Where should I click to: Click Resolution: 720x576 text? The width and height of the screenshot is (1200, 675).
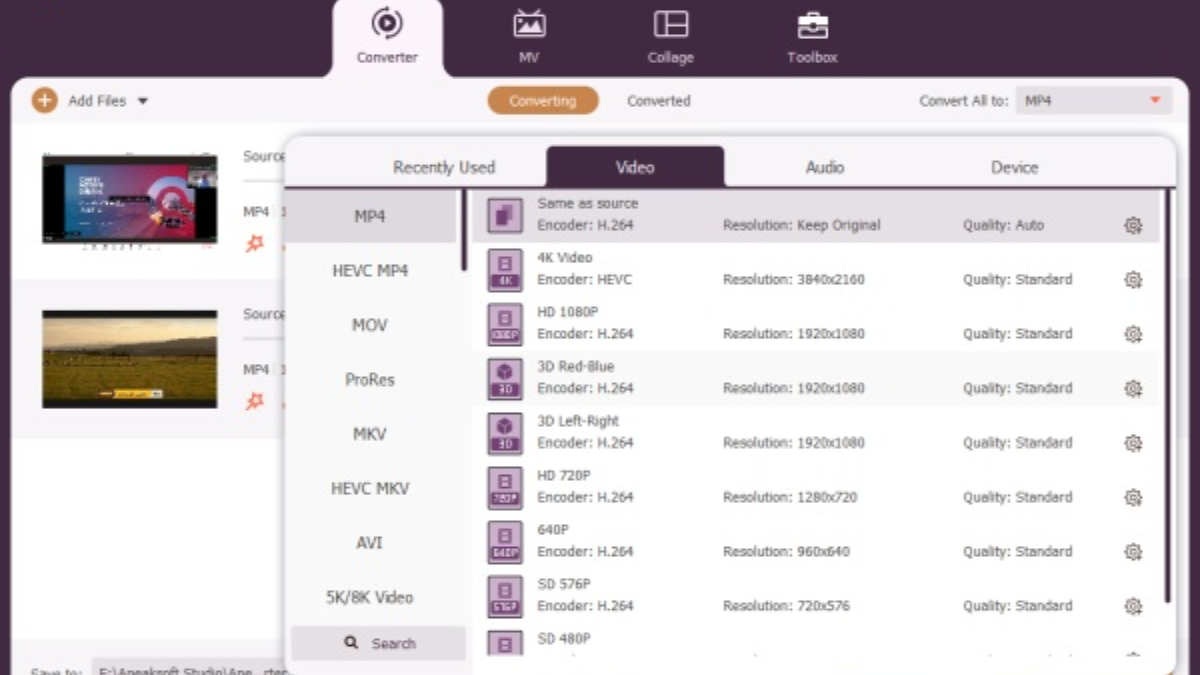tap(786, 605)
